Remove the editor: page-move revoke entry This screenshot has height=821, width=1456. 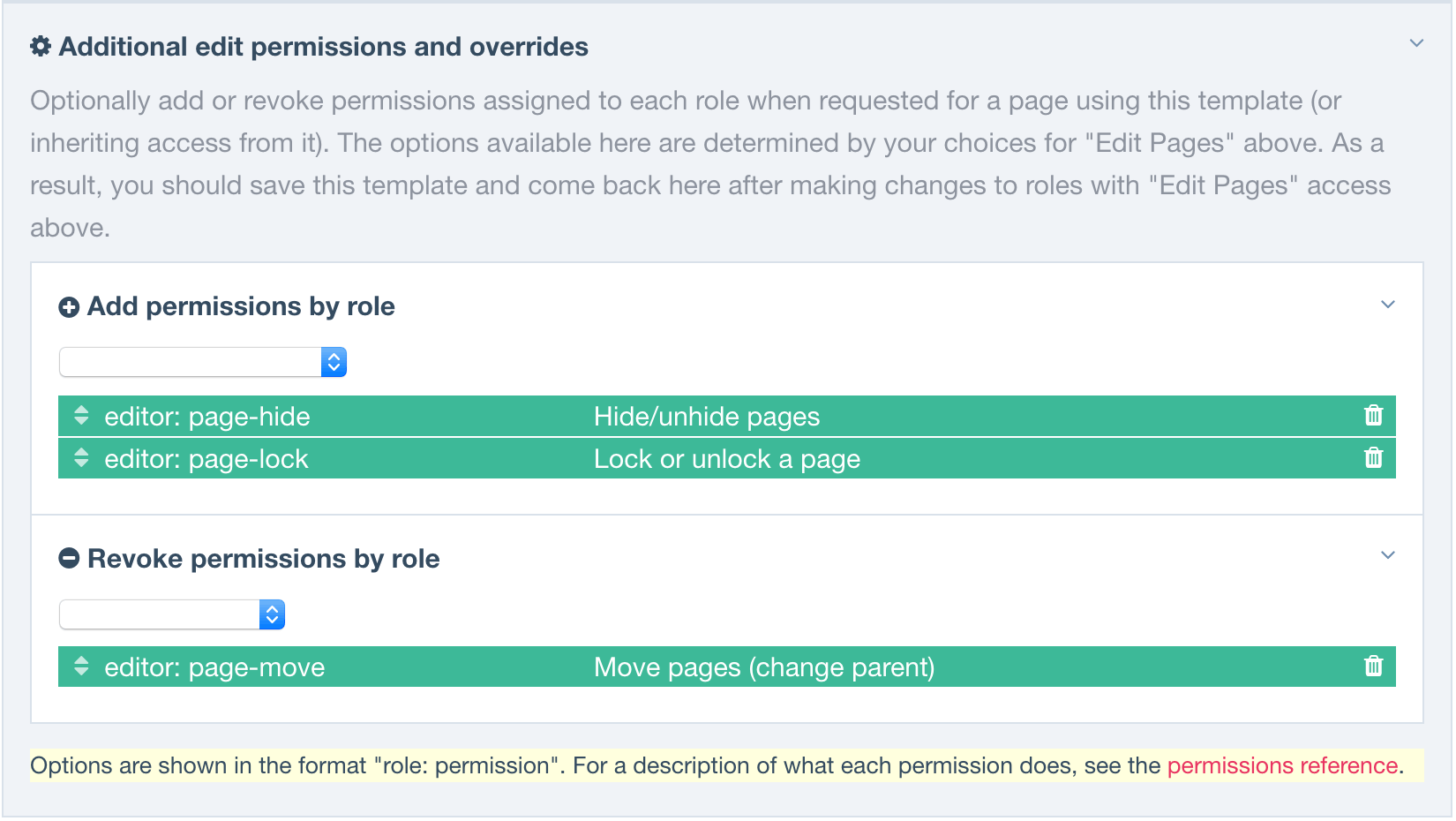tap(1373, 667)
